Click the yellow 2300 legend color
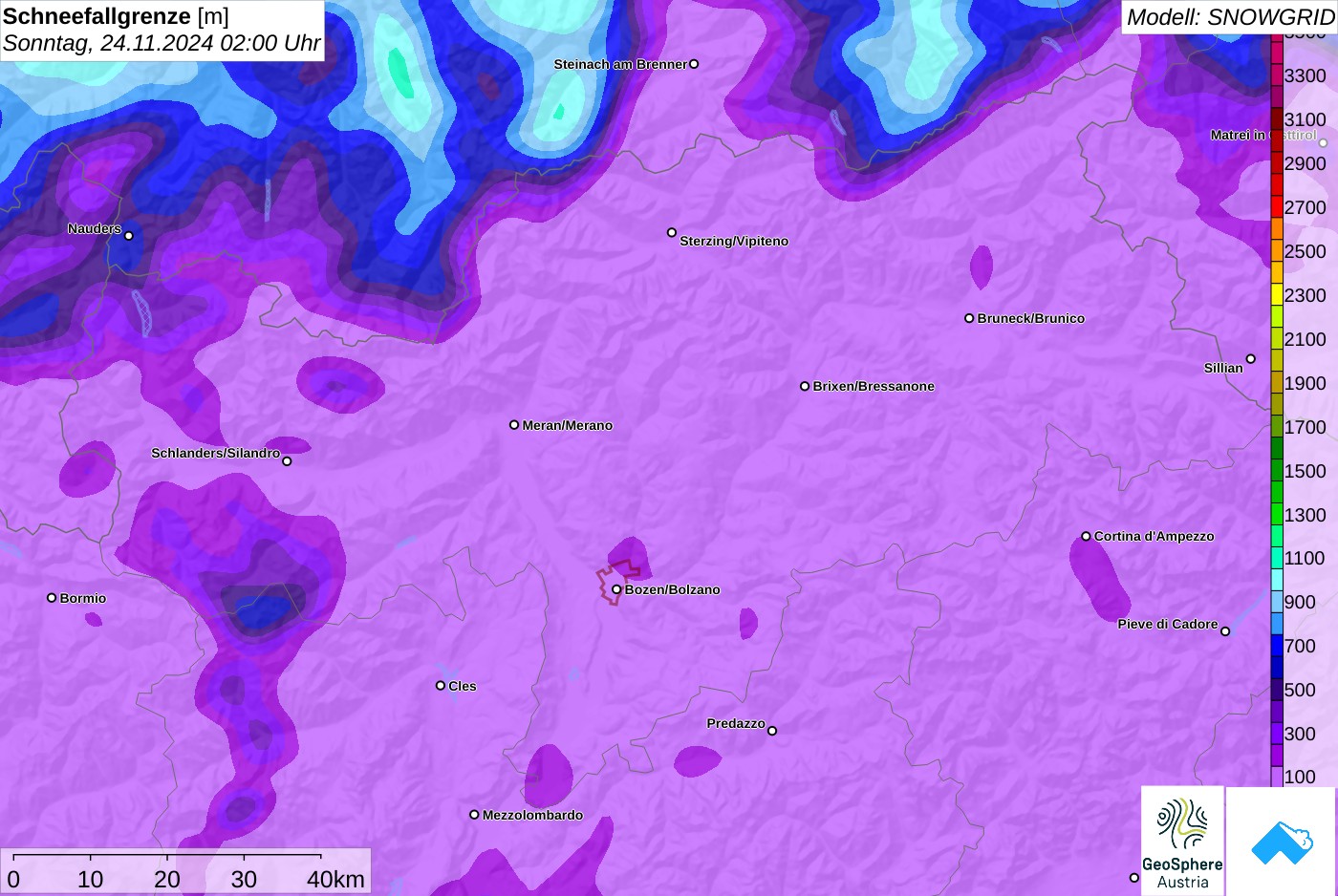Image resolution: width=1338 pixels, height=896 pixels. tap(1277, 295)
